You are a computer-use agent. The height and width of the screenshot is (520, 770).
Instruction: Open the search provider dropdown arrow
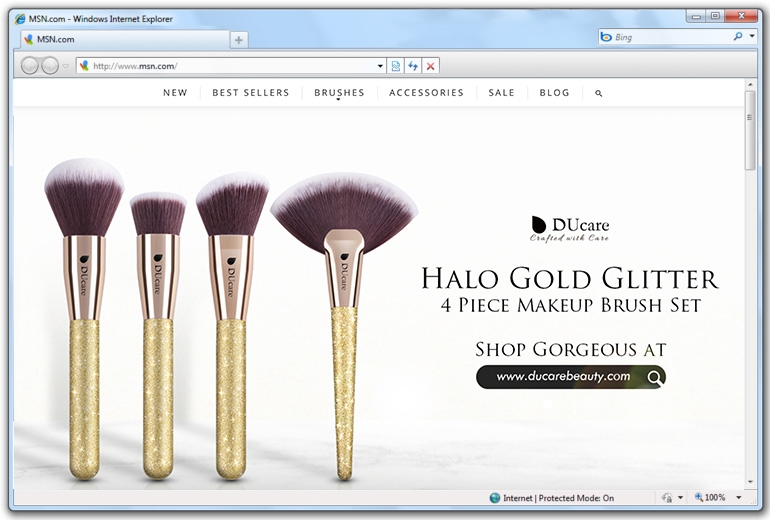[752, 36]
